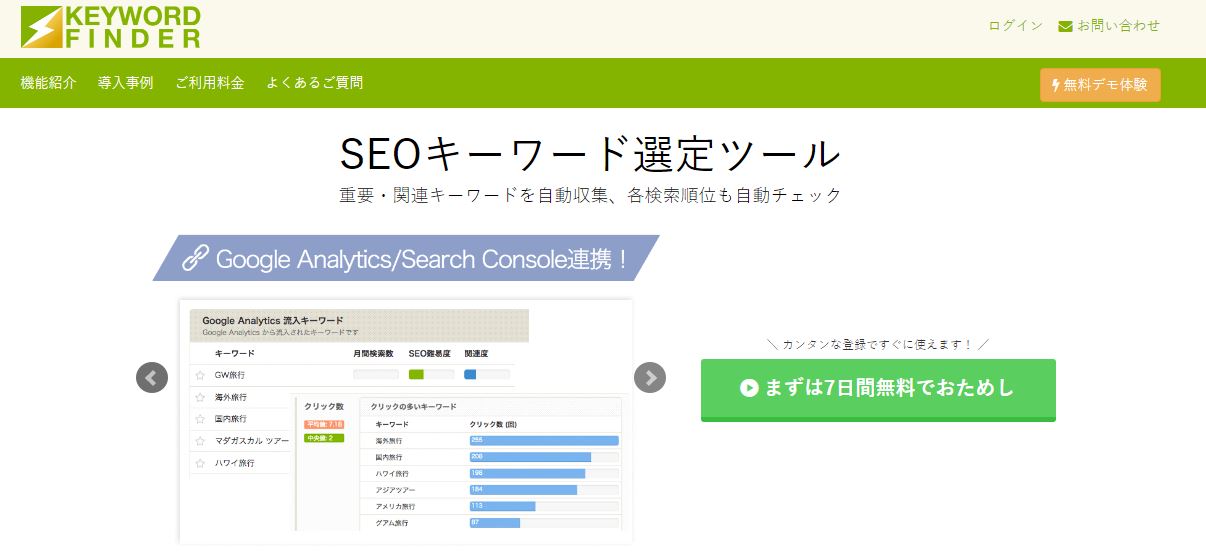Star the ハワイ旅行 keyword row

[x=201, y=463]
